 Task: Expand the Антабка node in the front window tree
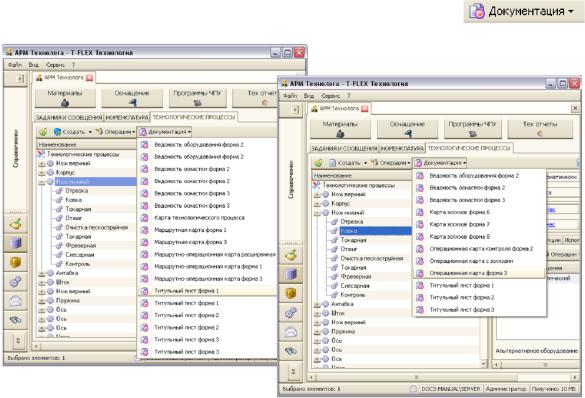(317, 304)
